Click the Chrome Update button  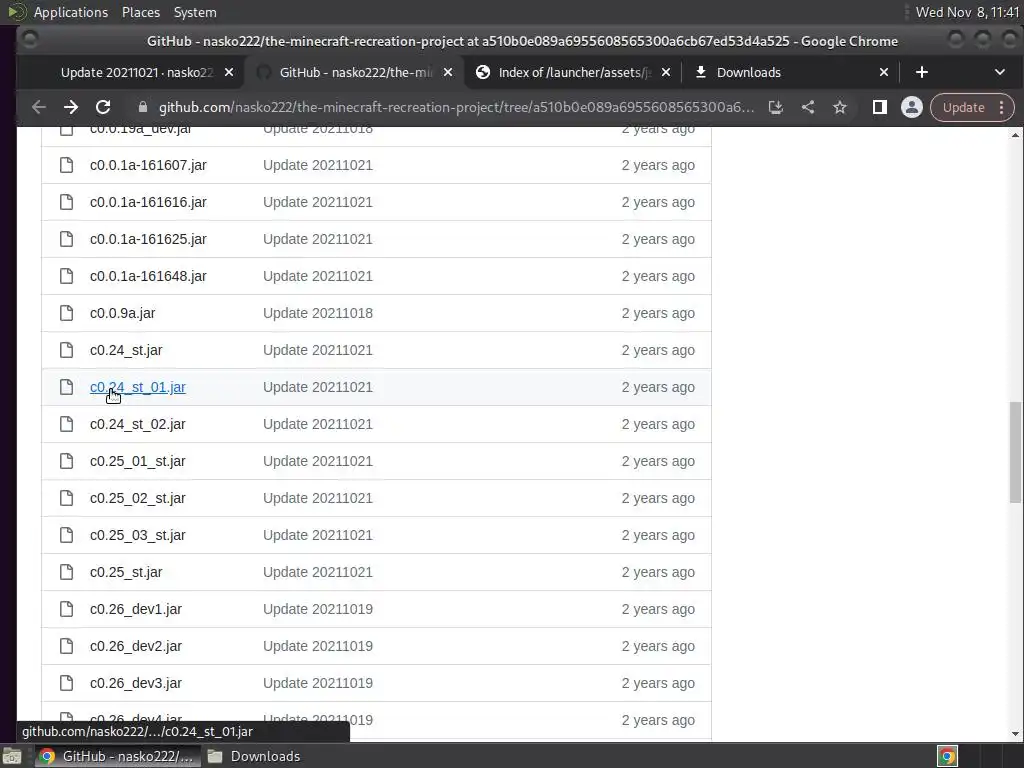pyautogui.click(x=963, y=107)
